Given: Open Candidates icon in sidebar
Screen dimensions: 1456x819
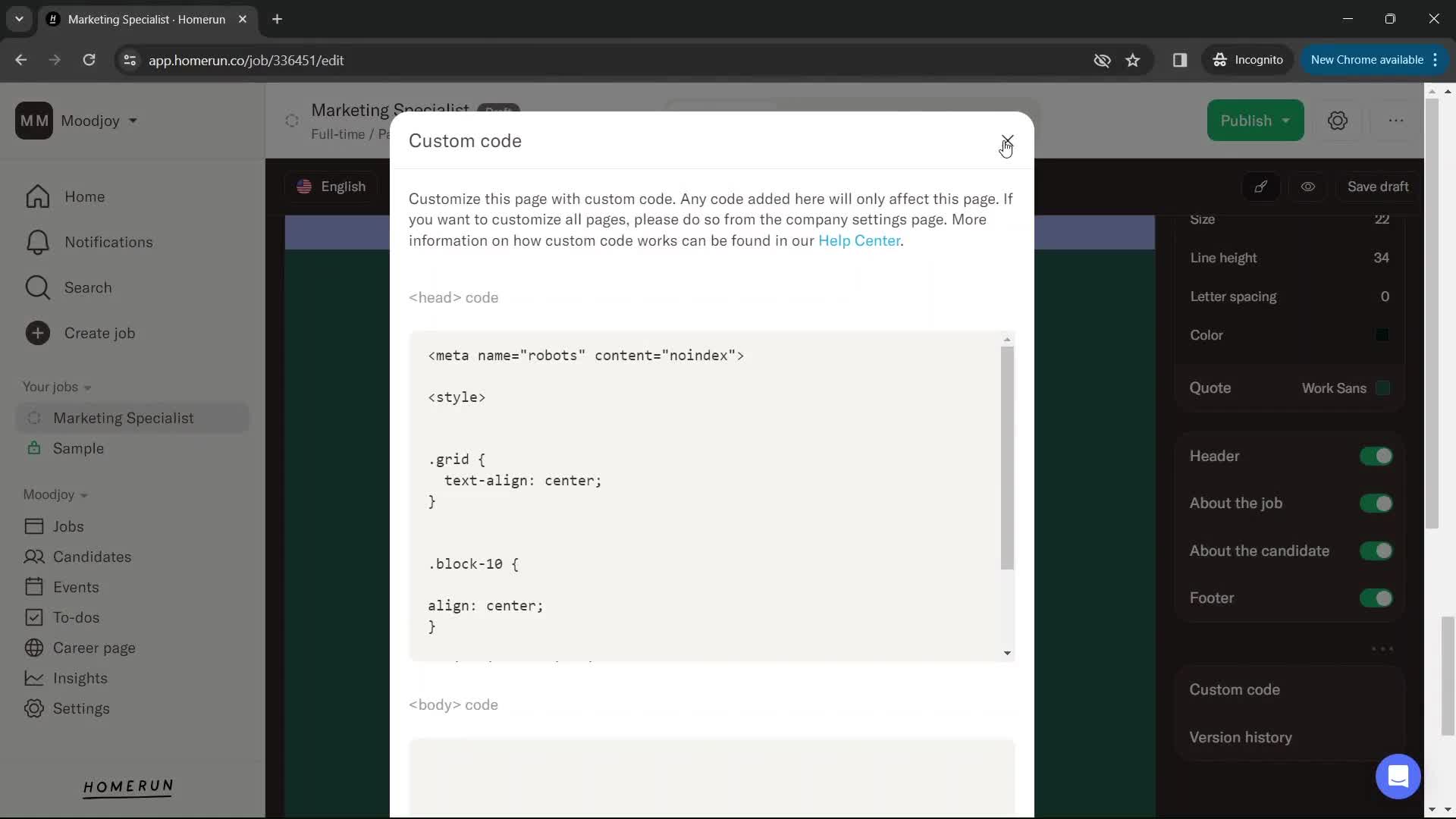Looking at the screenshot, I should [34, 557].
